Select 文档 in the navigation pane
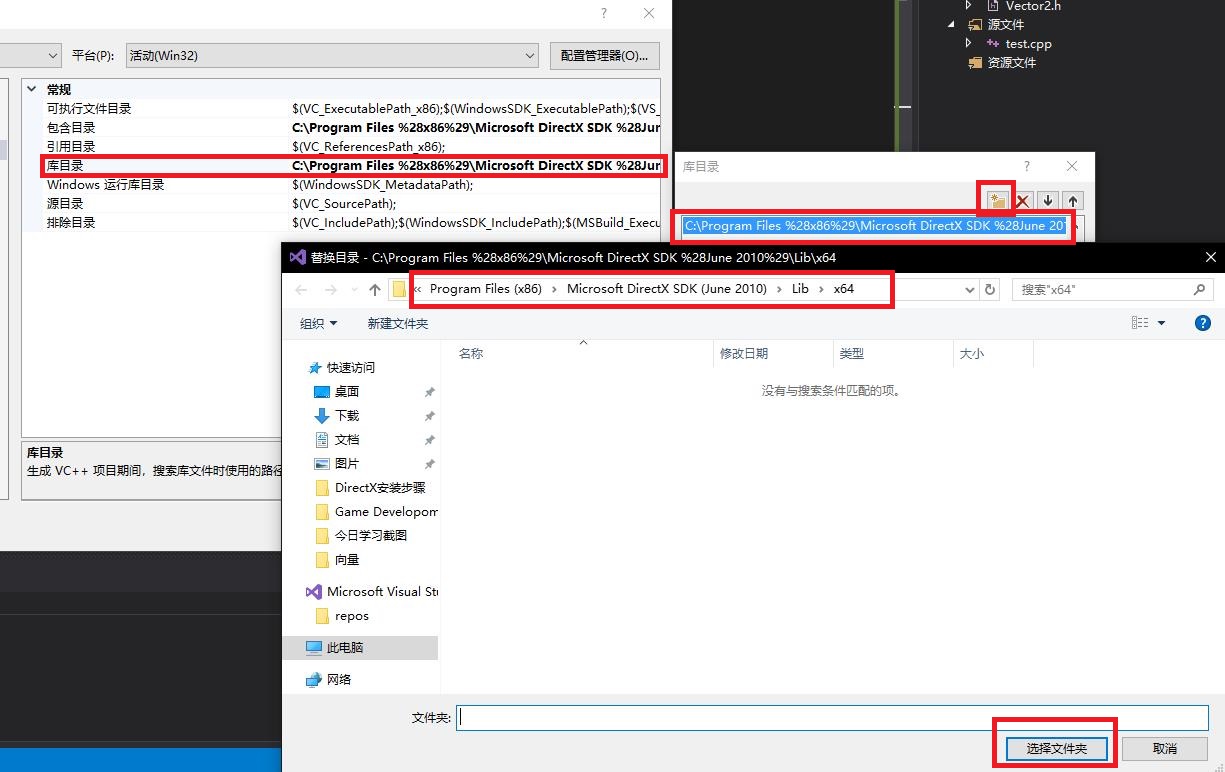 click(347, 439)
